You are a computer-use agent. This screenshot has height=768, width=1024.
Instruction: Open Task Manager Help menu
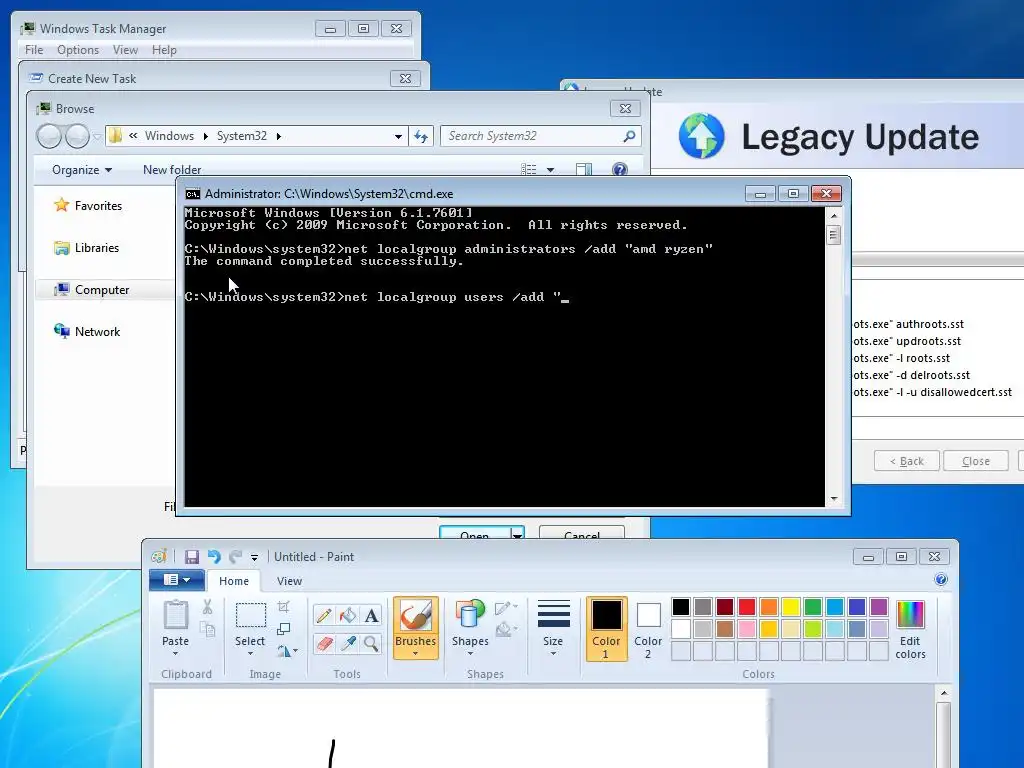click(164, 50)
